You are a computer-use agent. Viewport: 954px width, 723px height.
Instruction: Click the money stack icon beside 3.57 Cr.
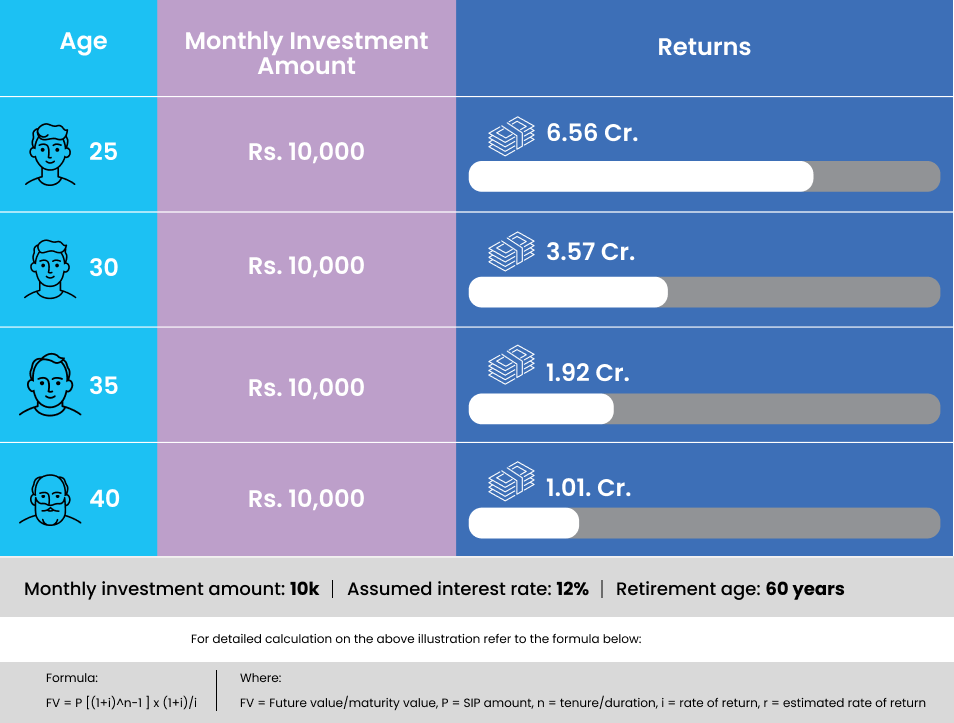(x=511, y=251)
